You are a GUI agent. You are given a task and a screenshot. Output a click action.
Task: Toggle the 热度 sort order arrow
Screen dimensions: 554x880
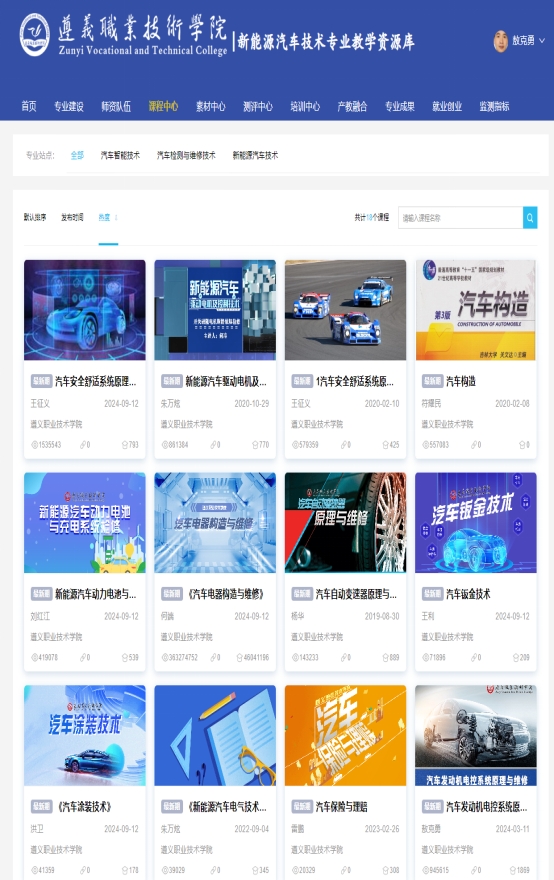click(x=116, y=218)
